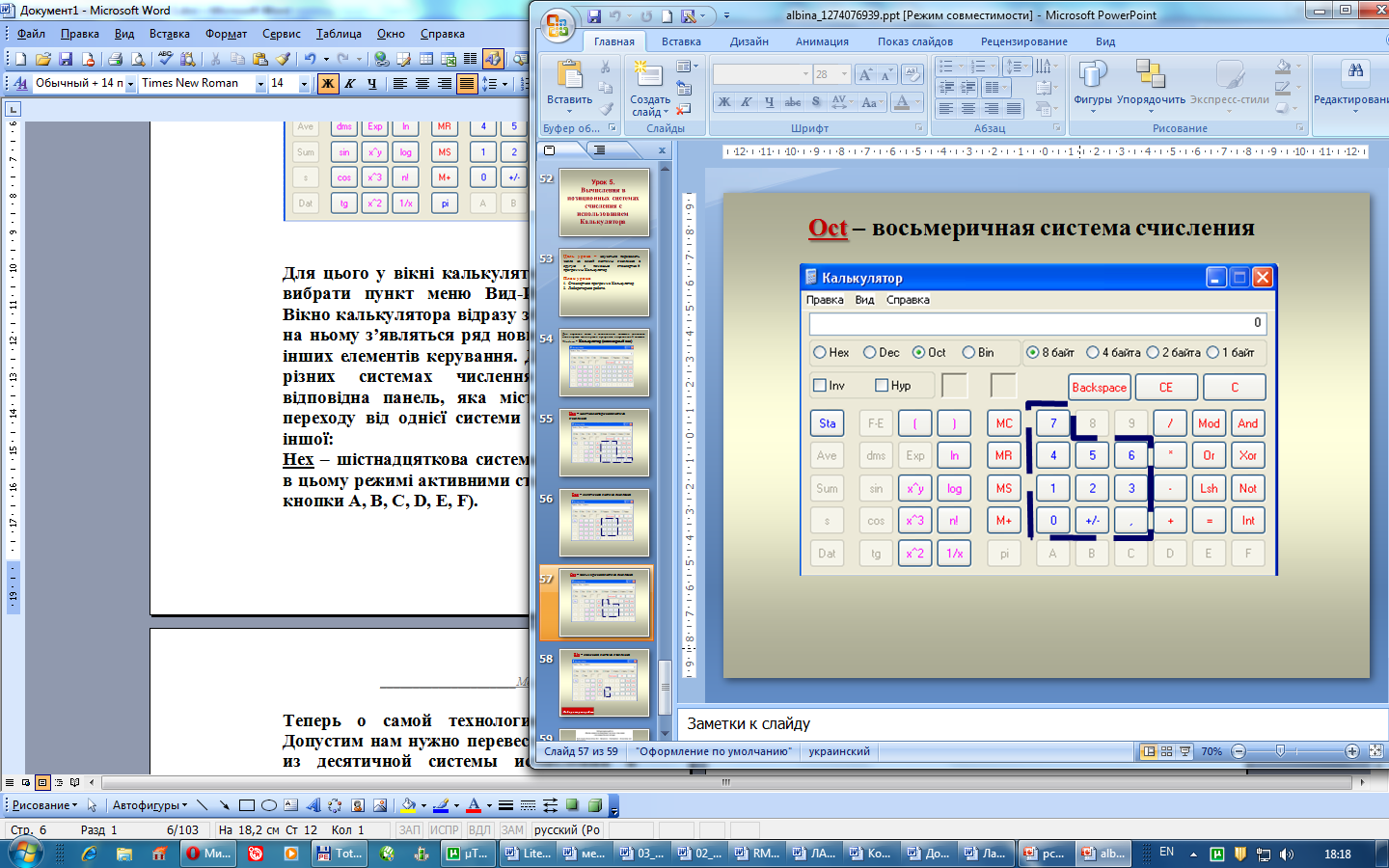Click the Columns icon in Word toolbar
The height and width of the screenshot is (868, 1389).
[x=471, y=59]
